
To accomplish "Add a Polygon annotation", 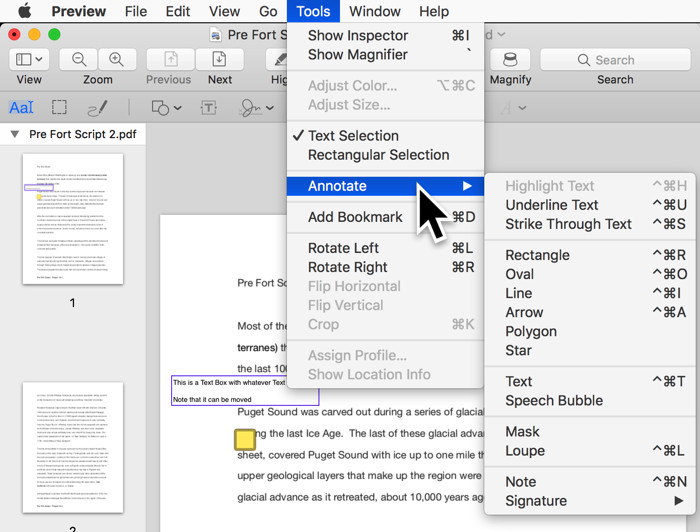I will click(590, 331).
